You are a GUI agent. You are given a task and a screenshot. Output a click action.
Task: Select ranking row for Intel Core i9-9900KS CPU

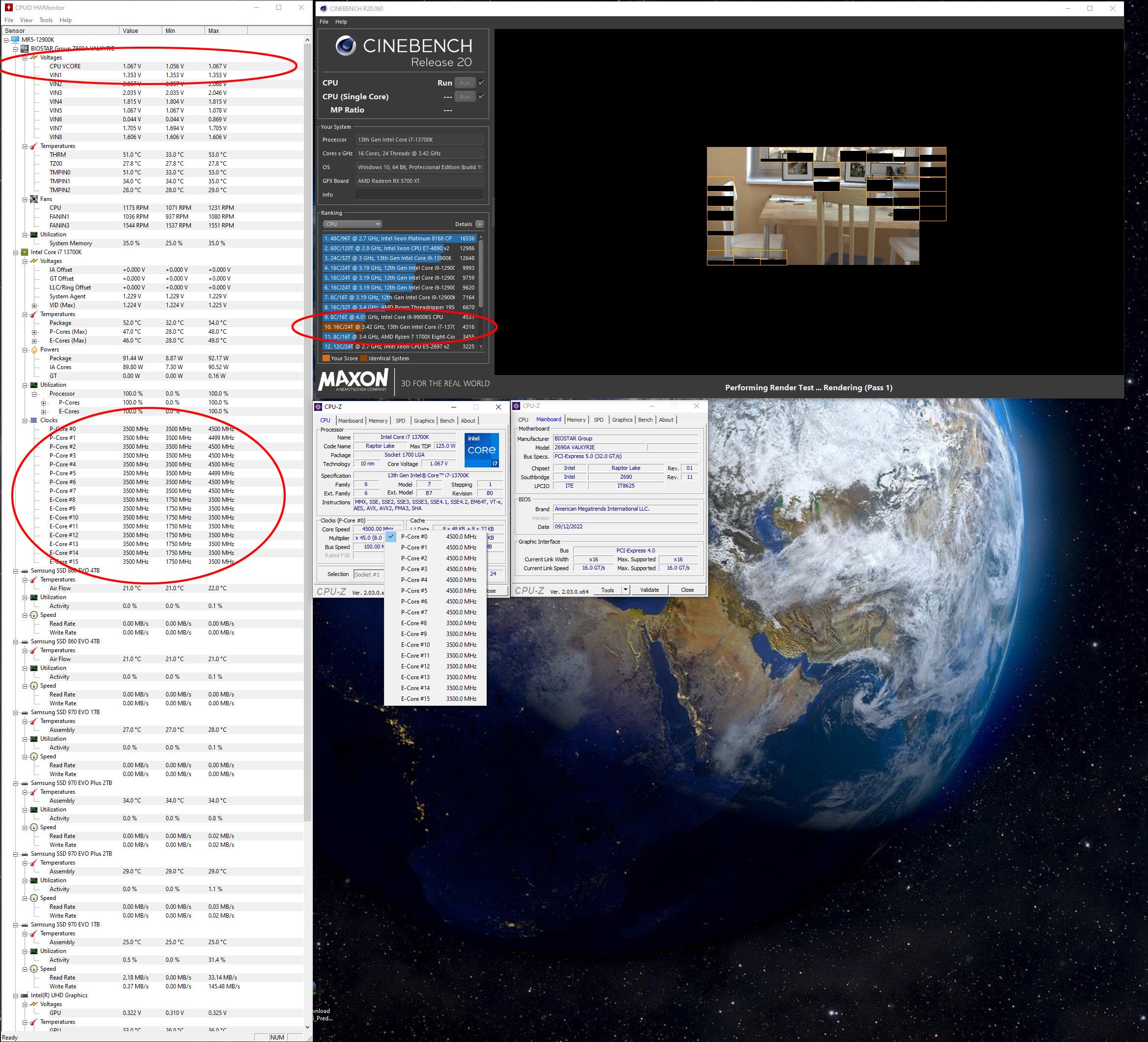(x=399, y=317)
